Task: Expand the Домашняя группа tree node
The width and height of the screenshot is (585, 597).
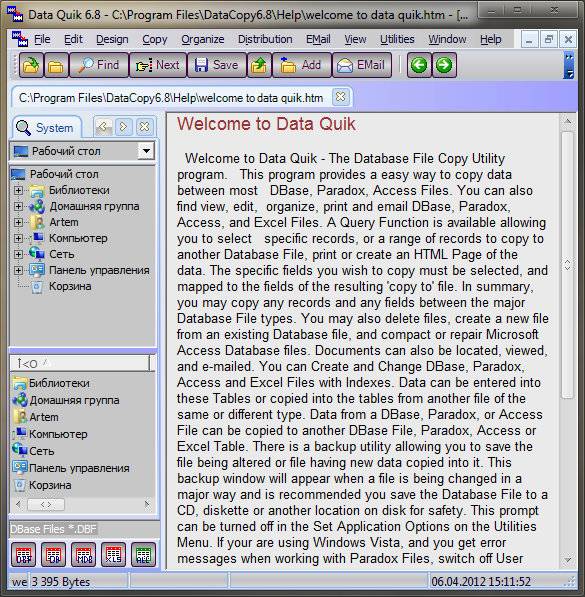Action: click(x=18, y=206)
